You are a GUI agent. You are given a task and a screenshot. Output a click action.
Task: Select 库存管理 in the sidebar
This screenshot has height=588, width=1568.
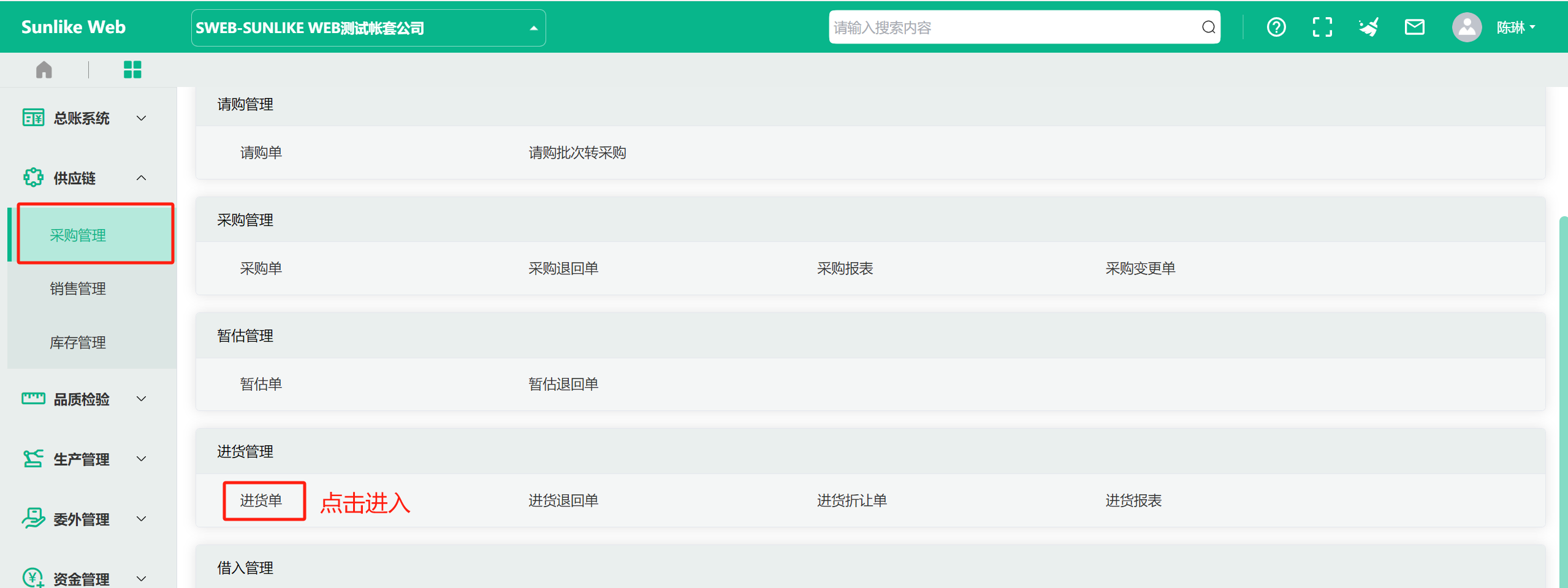[92, 342]
